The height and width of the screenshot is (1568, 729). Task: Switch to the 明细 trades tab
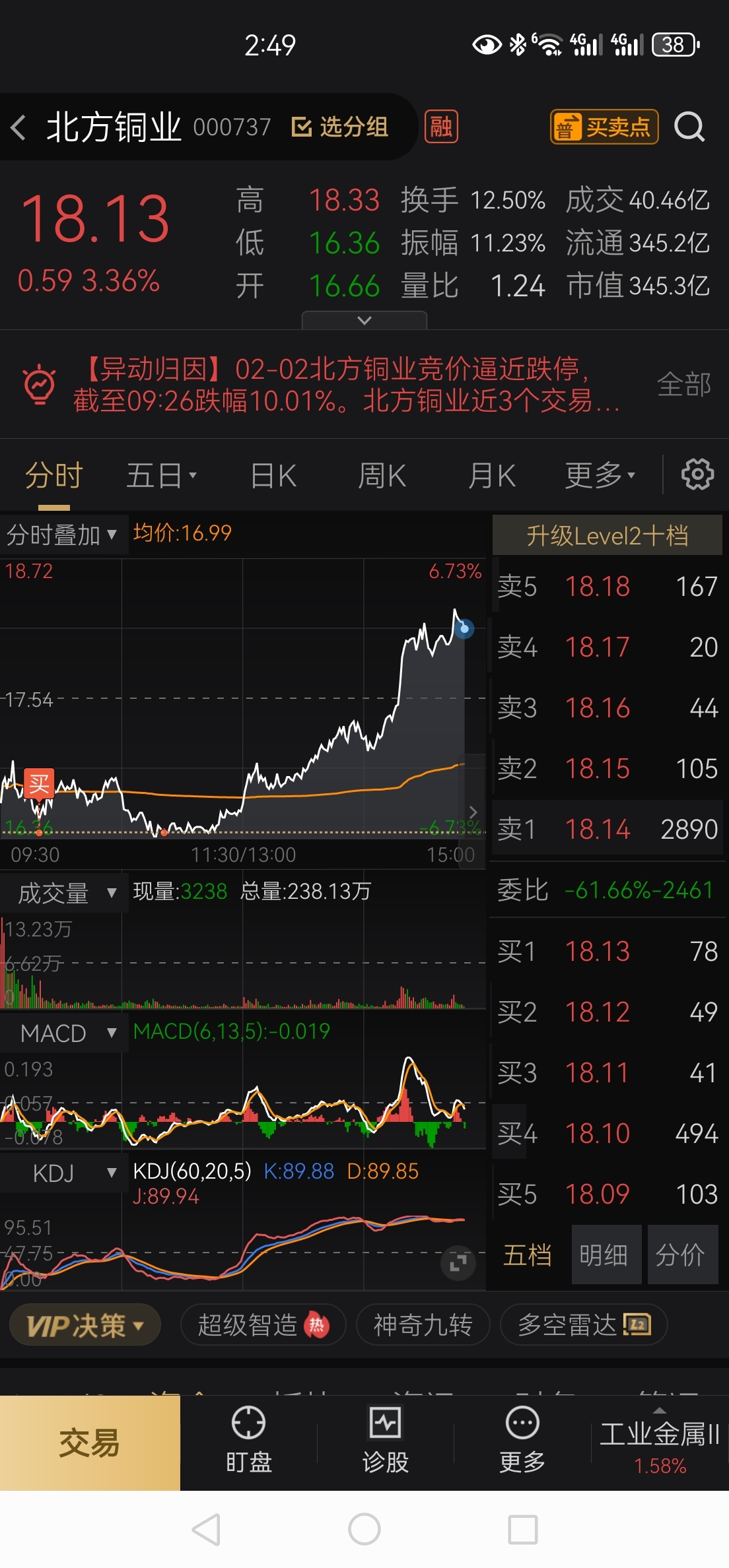coord(605,1255)
